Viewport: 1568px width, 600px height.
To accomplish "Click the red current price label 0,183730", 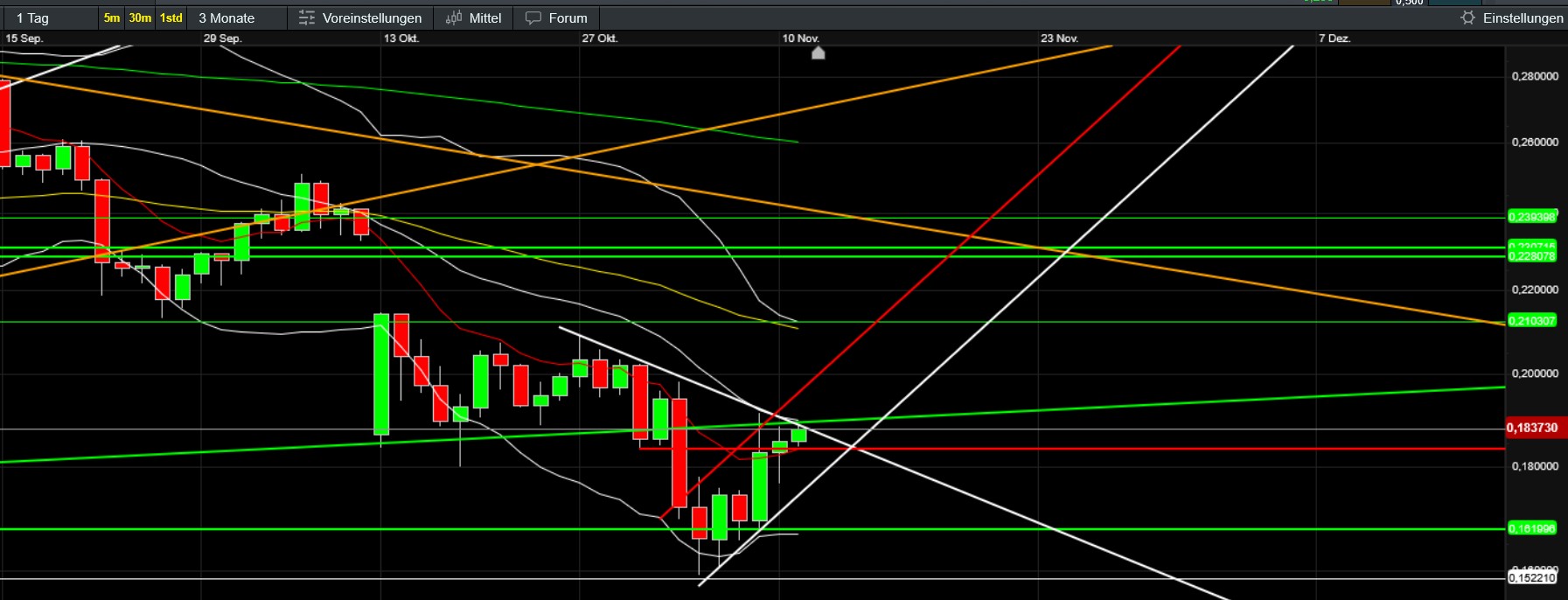I will 1531,428.
